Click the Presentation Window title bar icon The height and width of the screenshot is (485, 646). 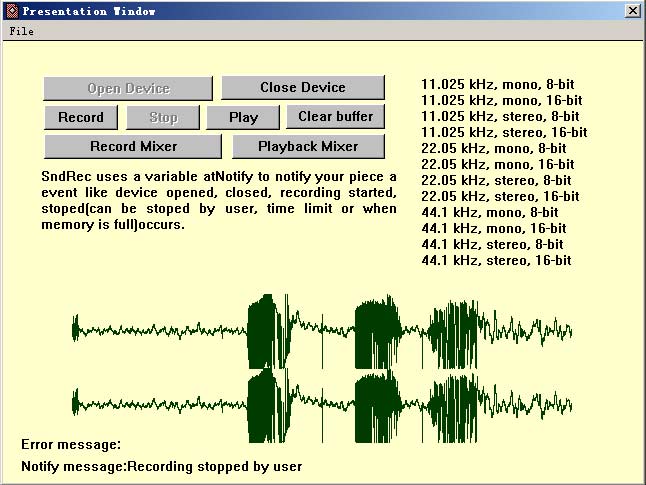[x=12, y=11]
